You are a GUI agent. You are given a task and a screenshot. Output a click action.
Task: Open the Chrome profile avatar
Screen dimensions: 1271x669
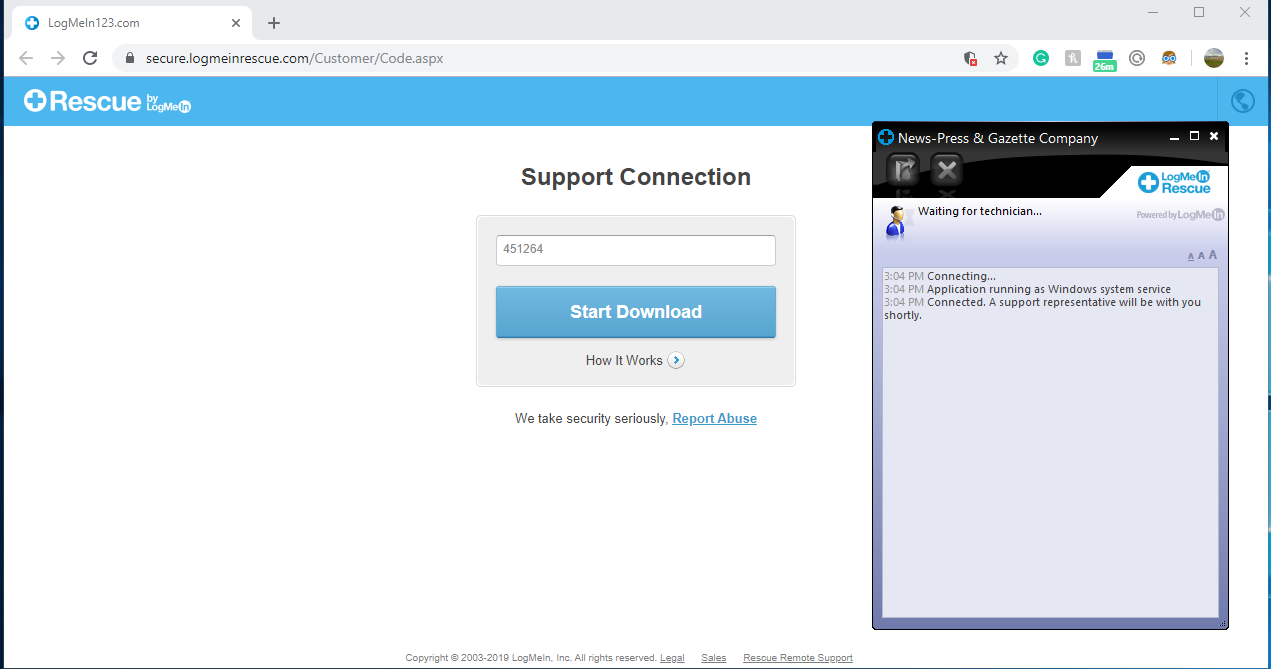[x=1214, y=58]
